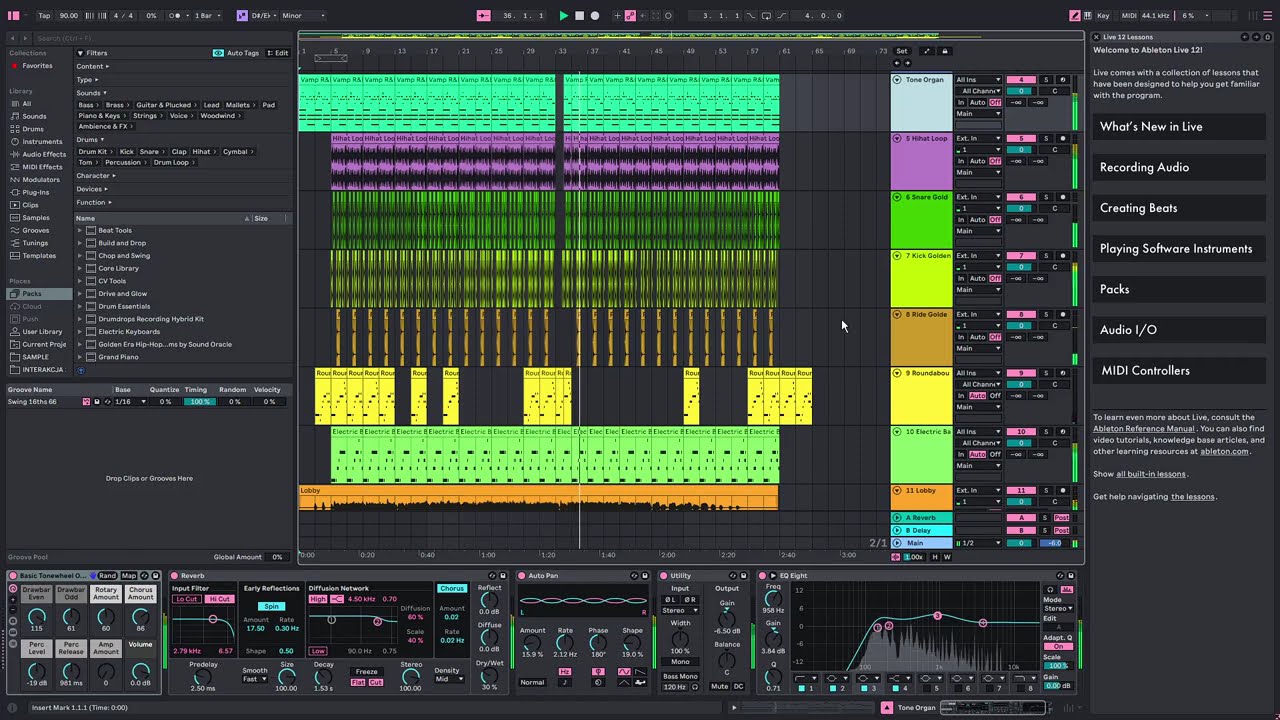Arm the transport Arrangement Record button

click(595, 16)
